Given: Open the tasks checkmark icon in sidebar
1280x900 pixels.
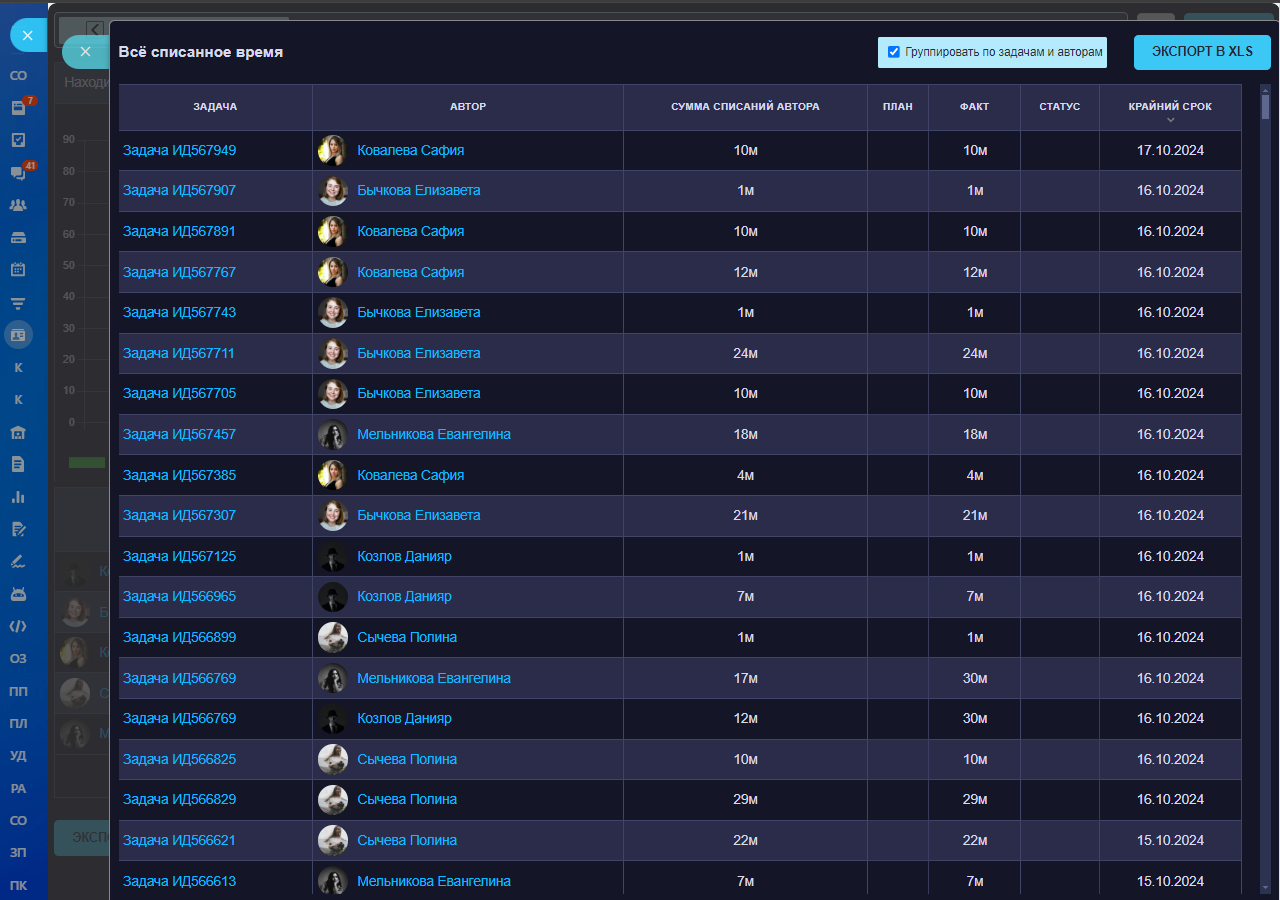Looking at the screenshot, I should 18,140.
